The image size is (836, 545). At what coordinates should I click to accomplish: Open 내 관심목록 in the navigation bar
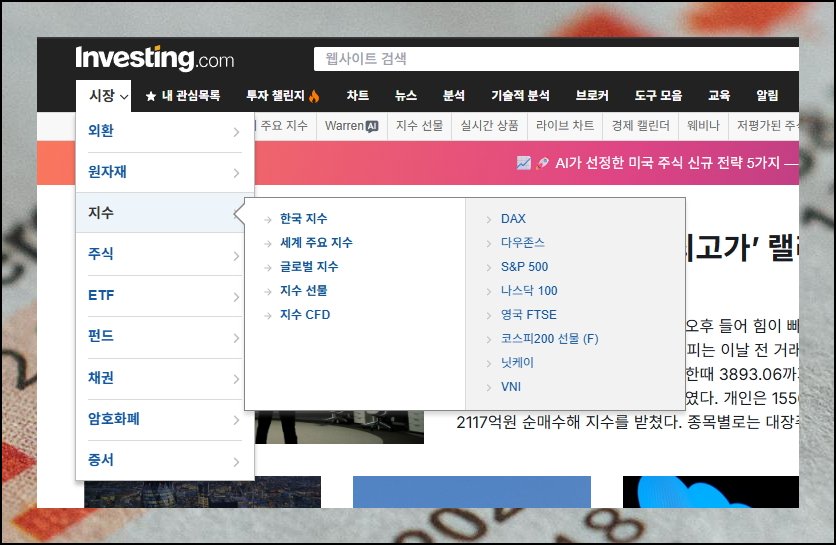[x=191, y=96]
